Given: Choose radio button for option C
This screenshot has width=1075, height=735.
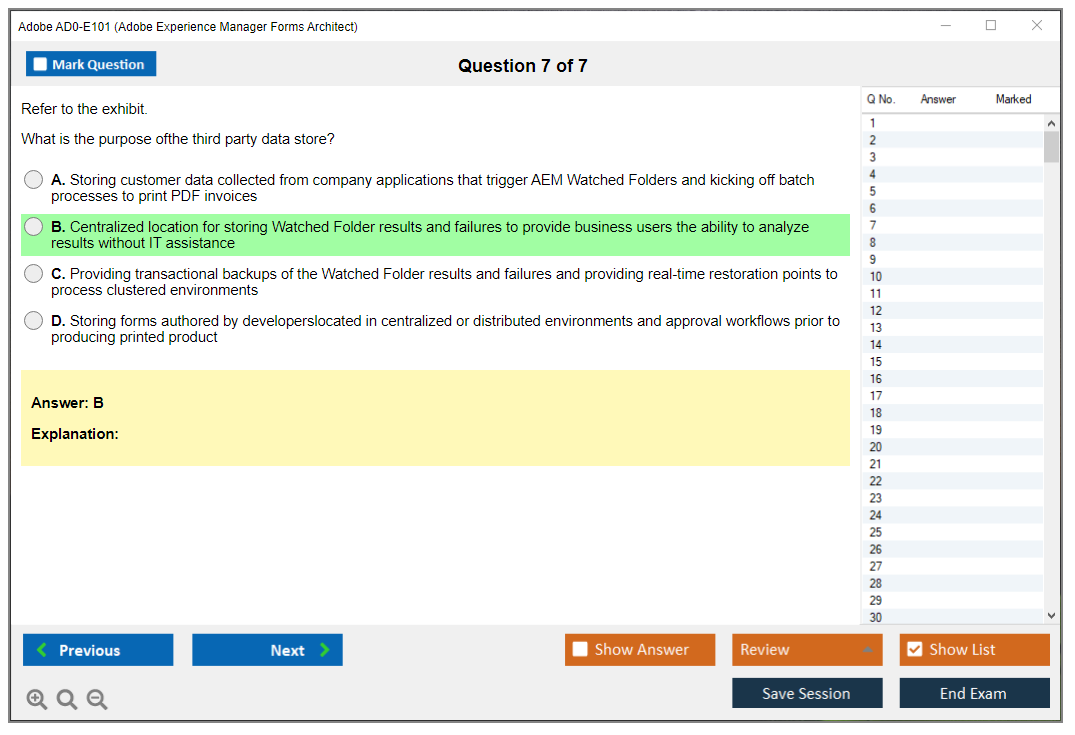Looking at the screenshot, I should (x=34, y=274).
